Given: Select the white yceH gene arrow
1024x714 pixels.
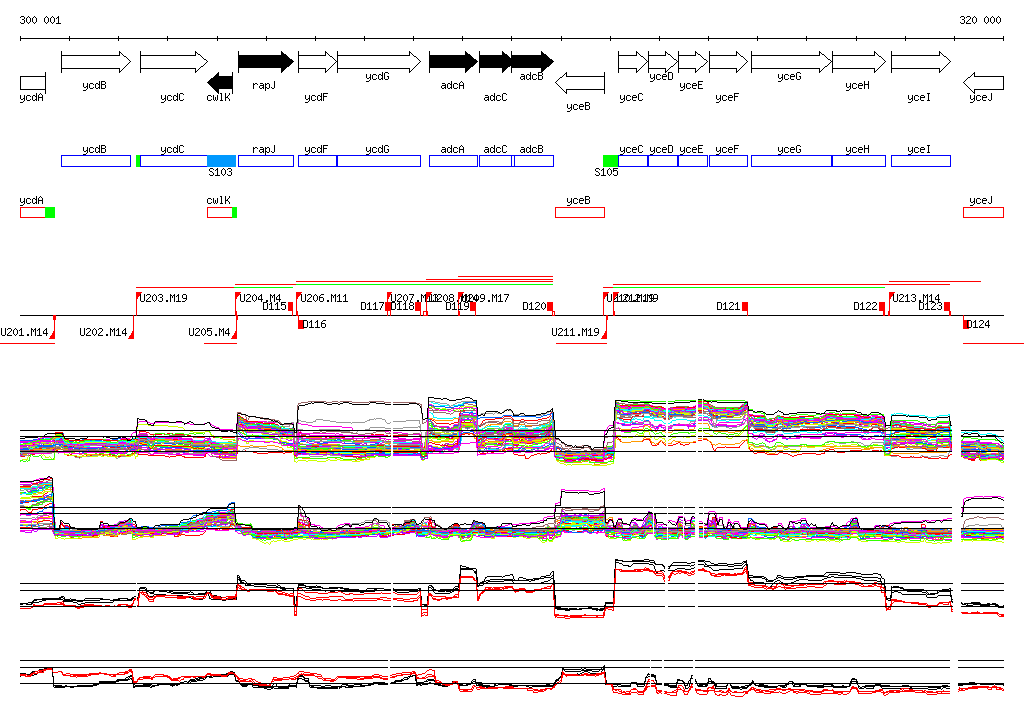Looking at the screenshot, I should click(x=859, y=62).
